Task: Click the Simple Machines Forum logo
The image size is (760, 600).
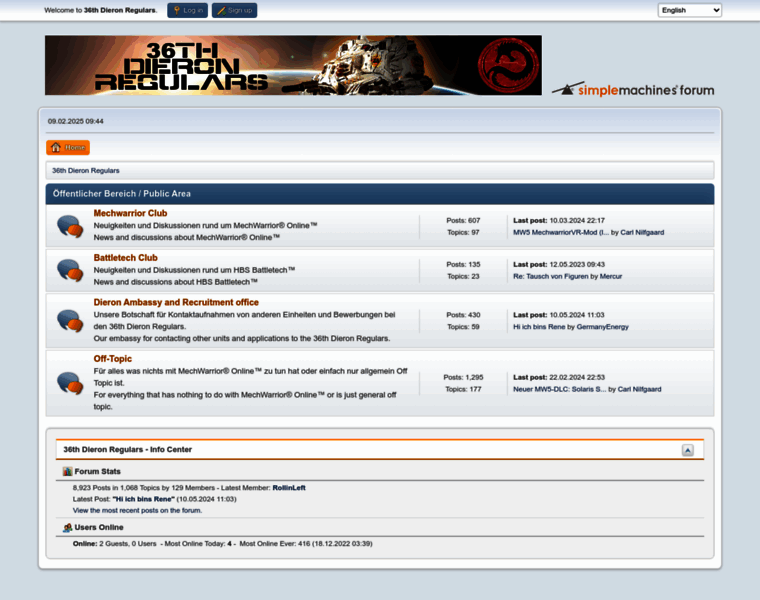Action: coord(633,89)
